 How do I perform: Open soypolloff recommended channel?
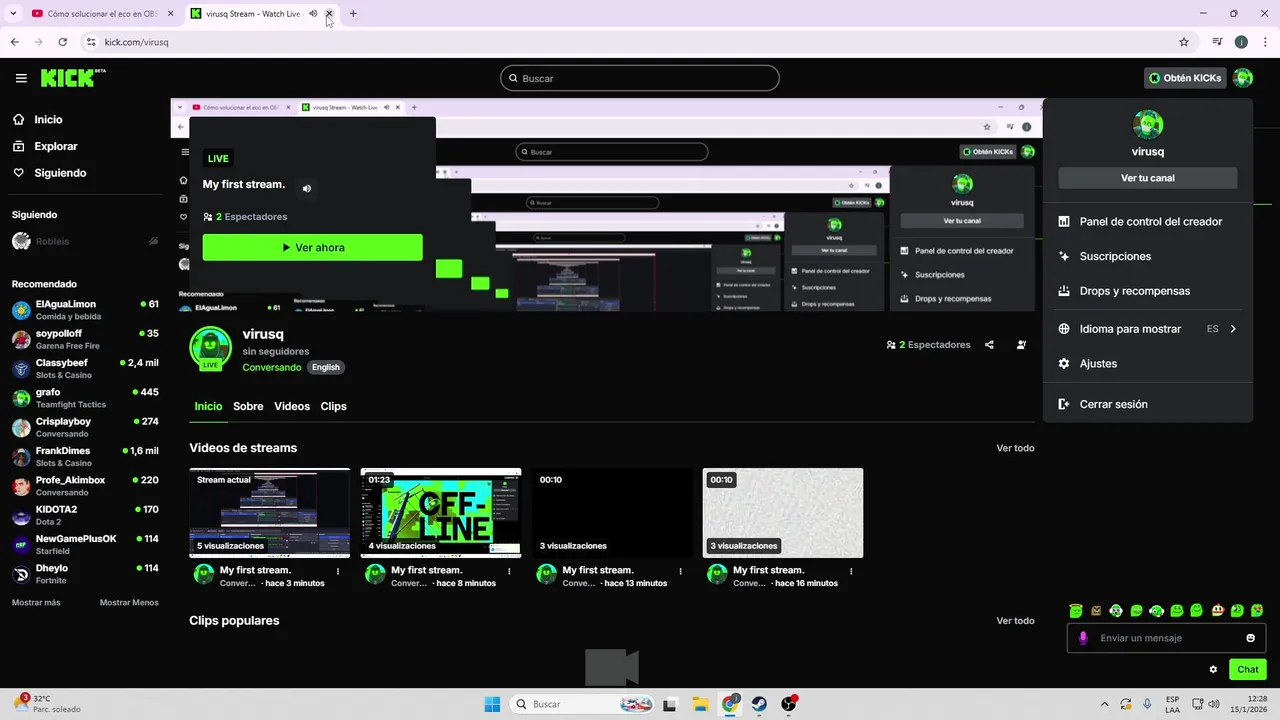[x=85, y=339]
